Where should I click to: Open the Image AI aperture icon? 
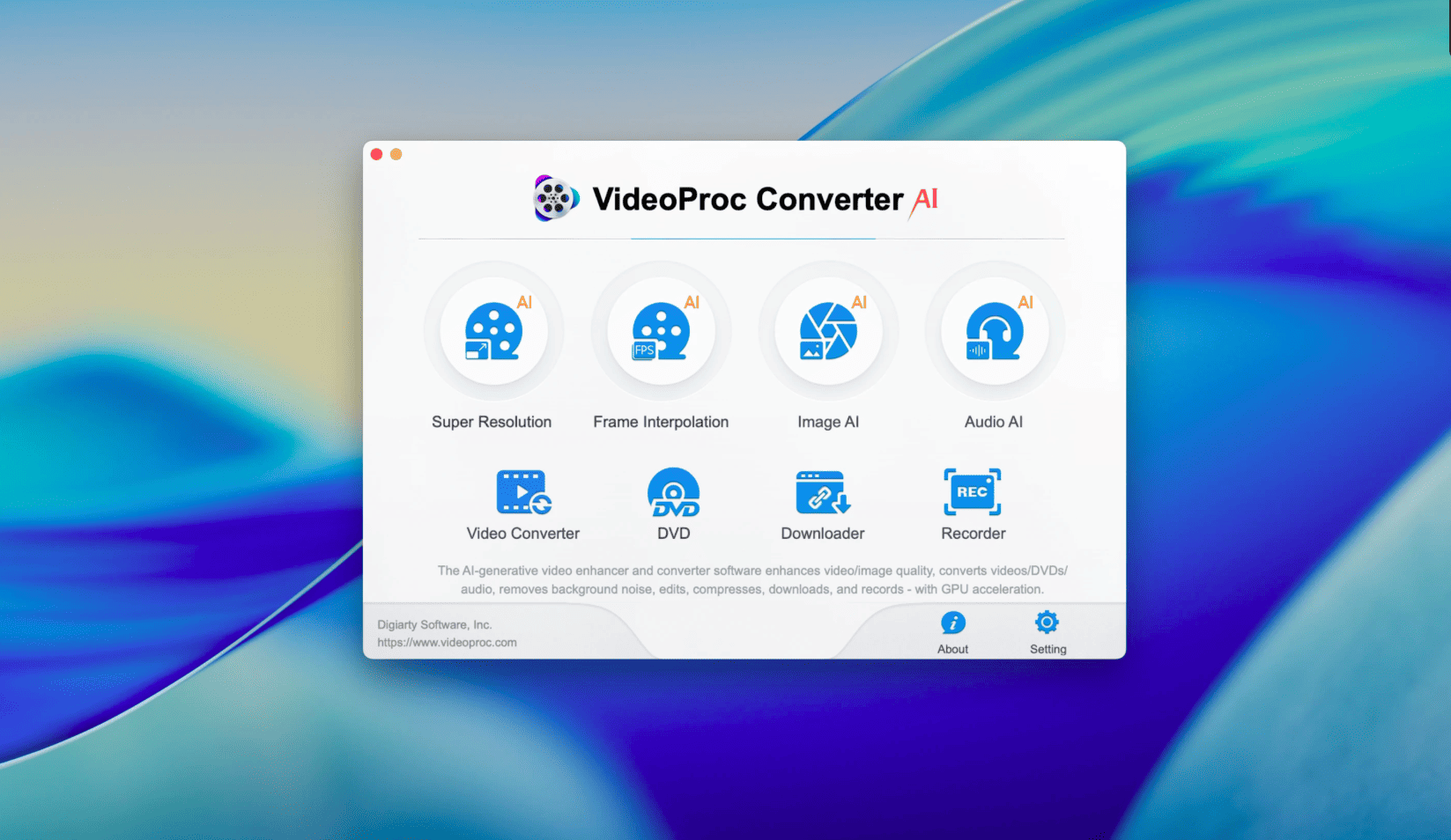[828, 331]
